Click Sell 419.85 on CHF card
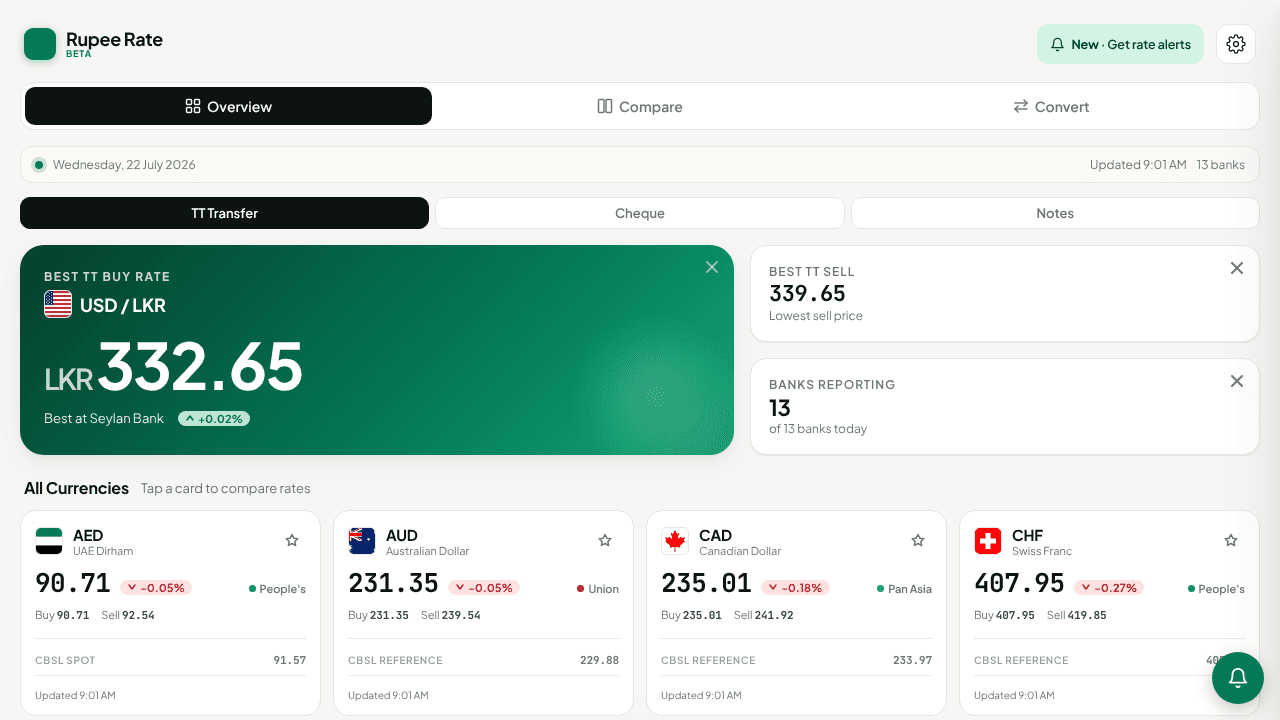Viewport: 1280px width, 720px height. coord(1076,615)
